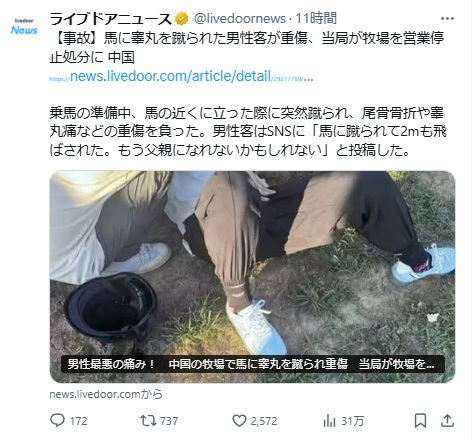Open the 11時間 timestamp link

click(x=316, y=18)
